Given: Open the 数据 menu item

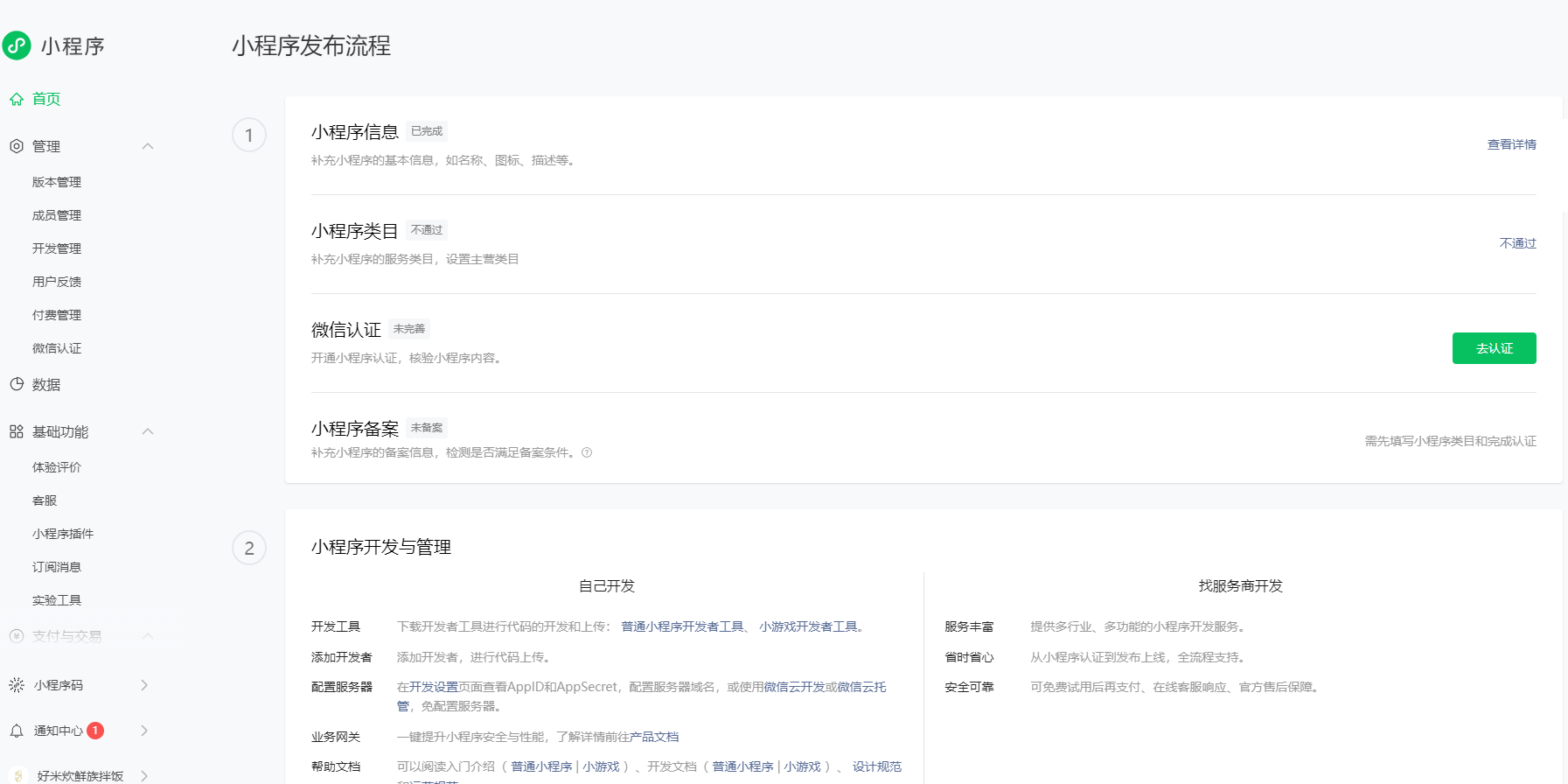Looking at the screenshot, I should coord(46,384).
